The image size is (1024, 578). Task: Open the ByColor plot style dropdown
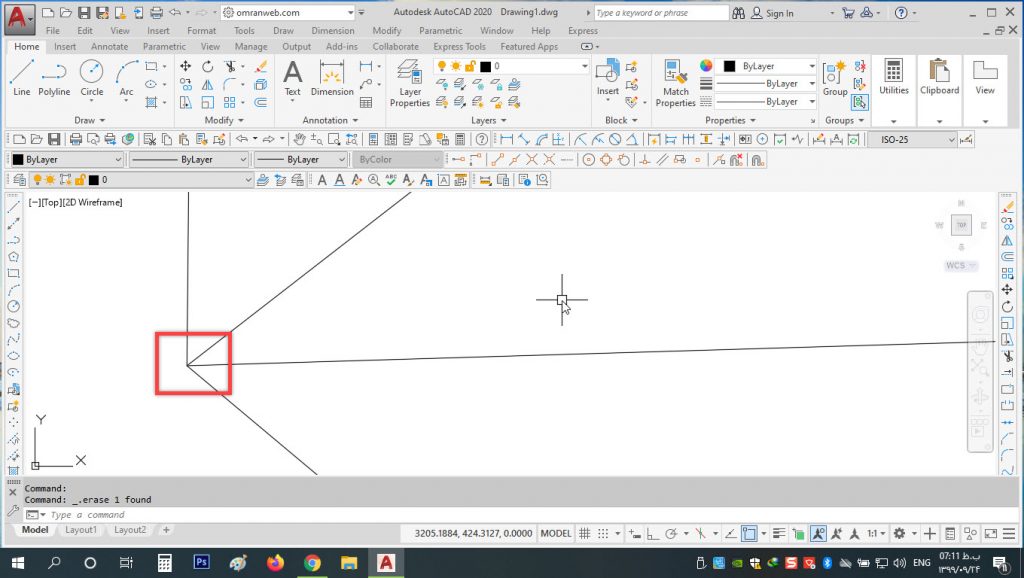398,160
